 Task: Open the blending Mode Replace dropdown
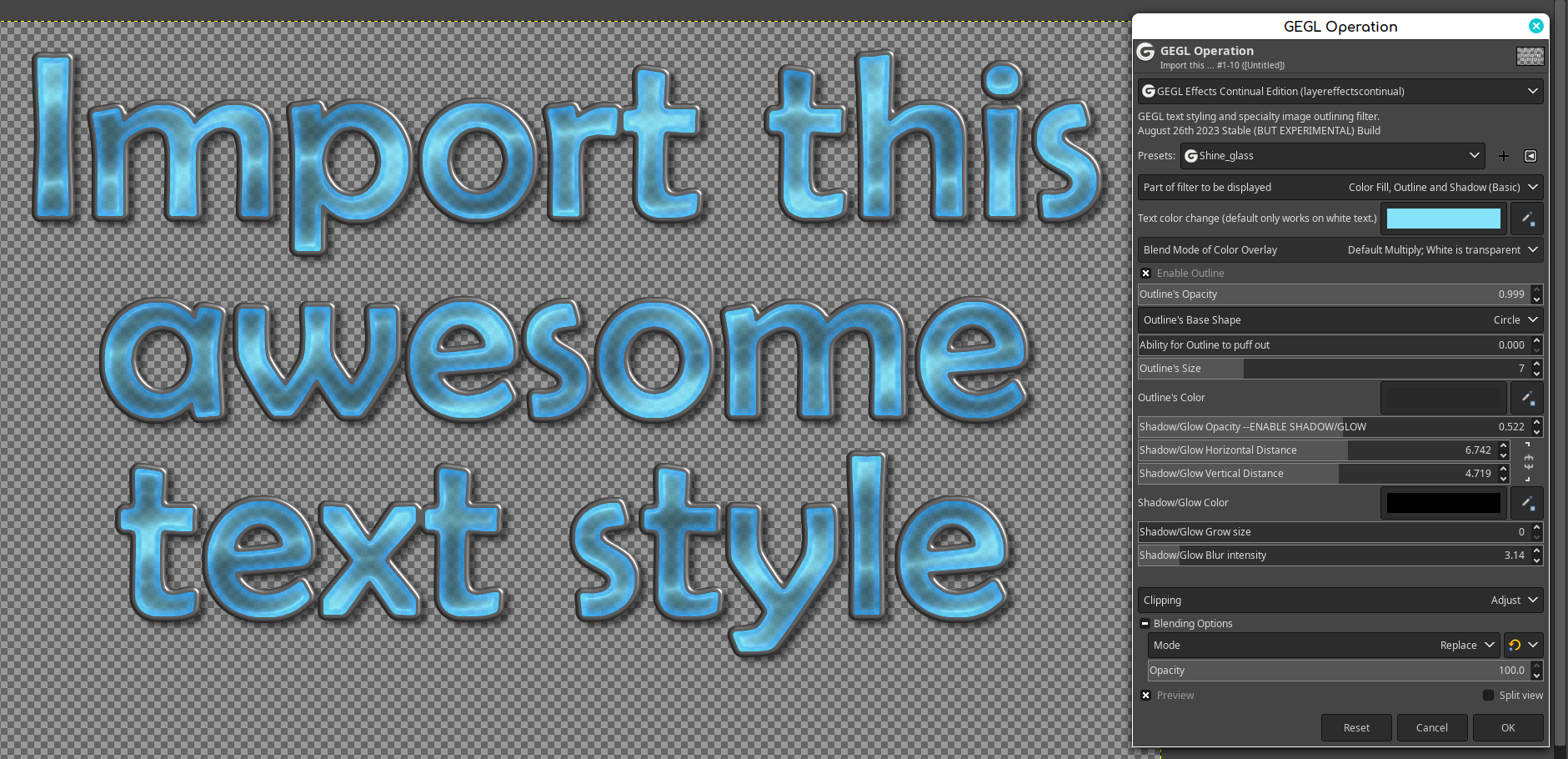(x=1324, y=645)
